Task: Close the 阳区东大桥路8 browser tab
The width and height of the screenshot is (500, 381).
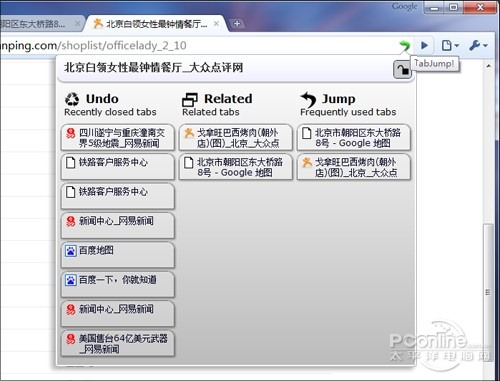Action: 77,24
